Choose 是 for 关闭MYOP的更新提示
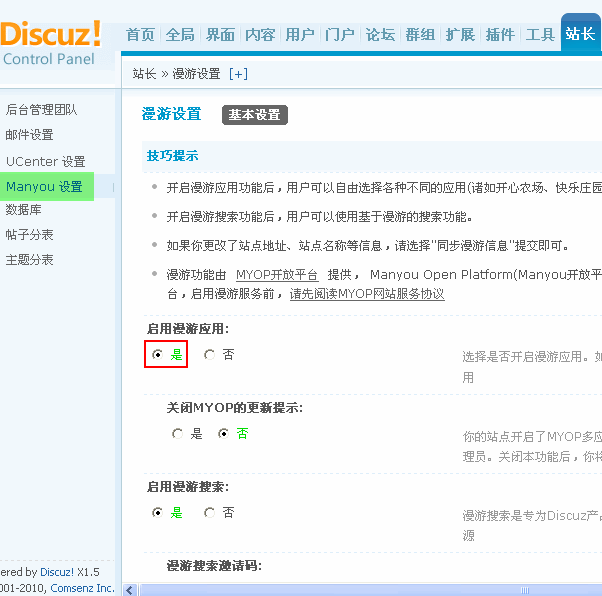The image size is (602, 596). pos(177,434)
